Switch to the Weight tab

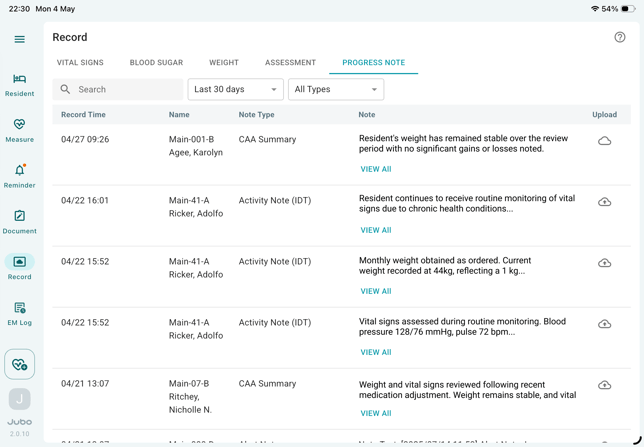coord(224,62)
